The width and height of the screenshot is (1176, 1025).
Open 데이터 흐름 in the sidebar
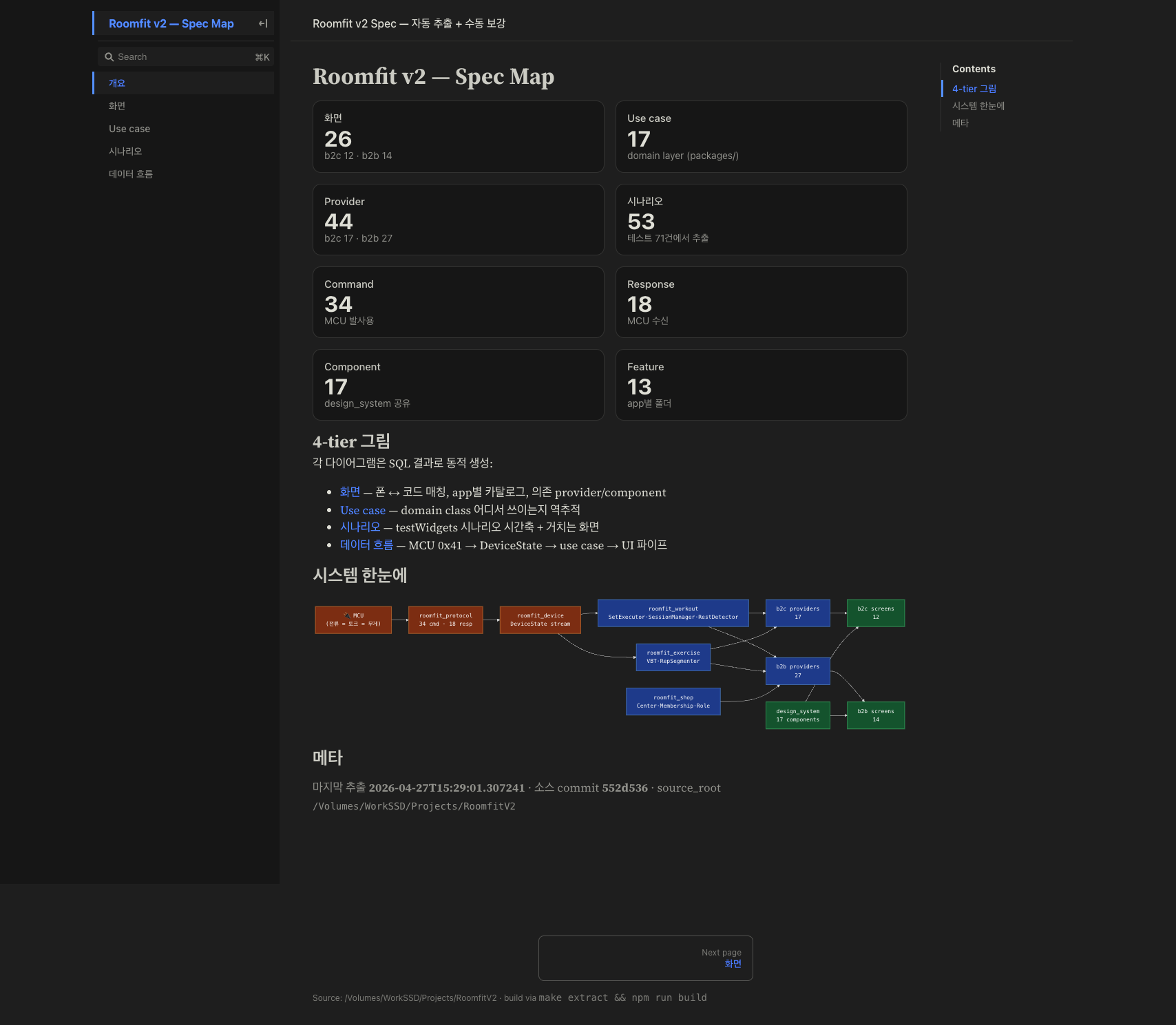tap(131, 174)
